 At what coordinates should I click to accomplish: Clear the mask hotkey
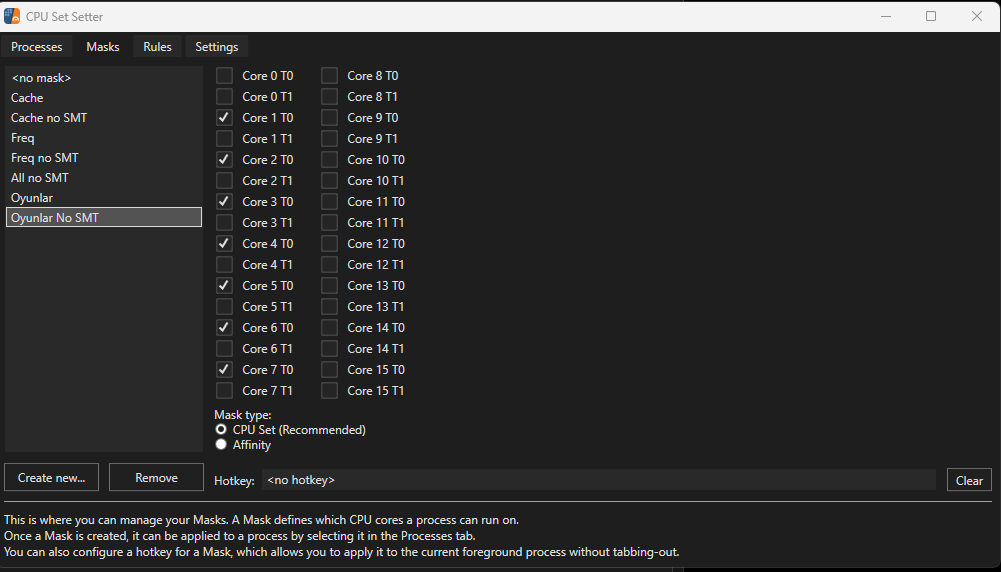pos(969,481)
